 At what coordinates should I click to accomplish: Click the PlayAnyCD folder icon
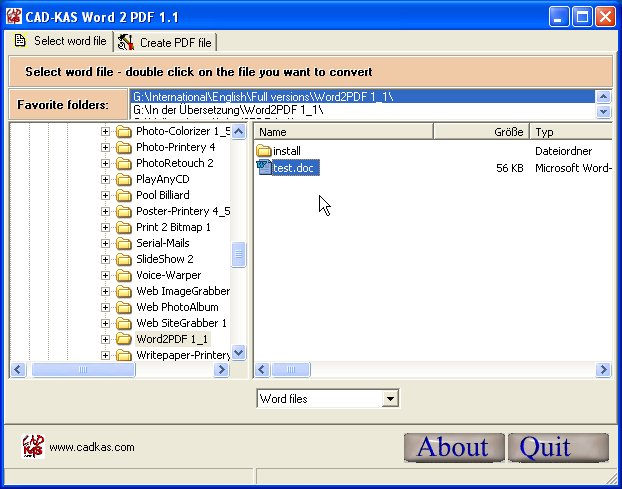[124, 179]
